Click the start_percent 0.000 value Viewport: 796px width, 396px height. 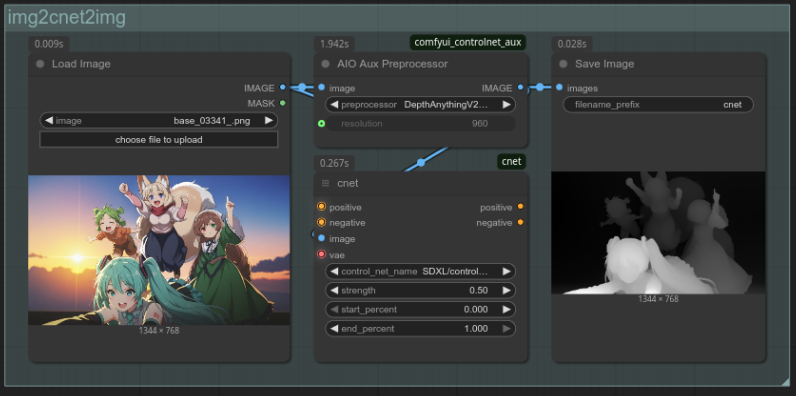(x=476, y=309)
